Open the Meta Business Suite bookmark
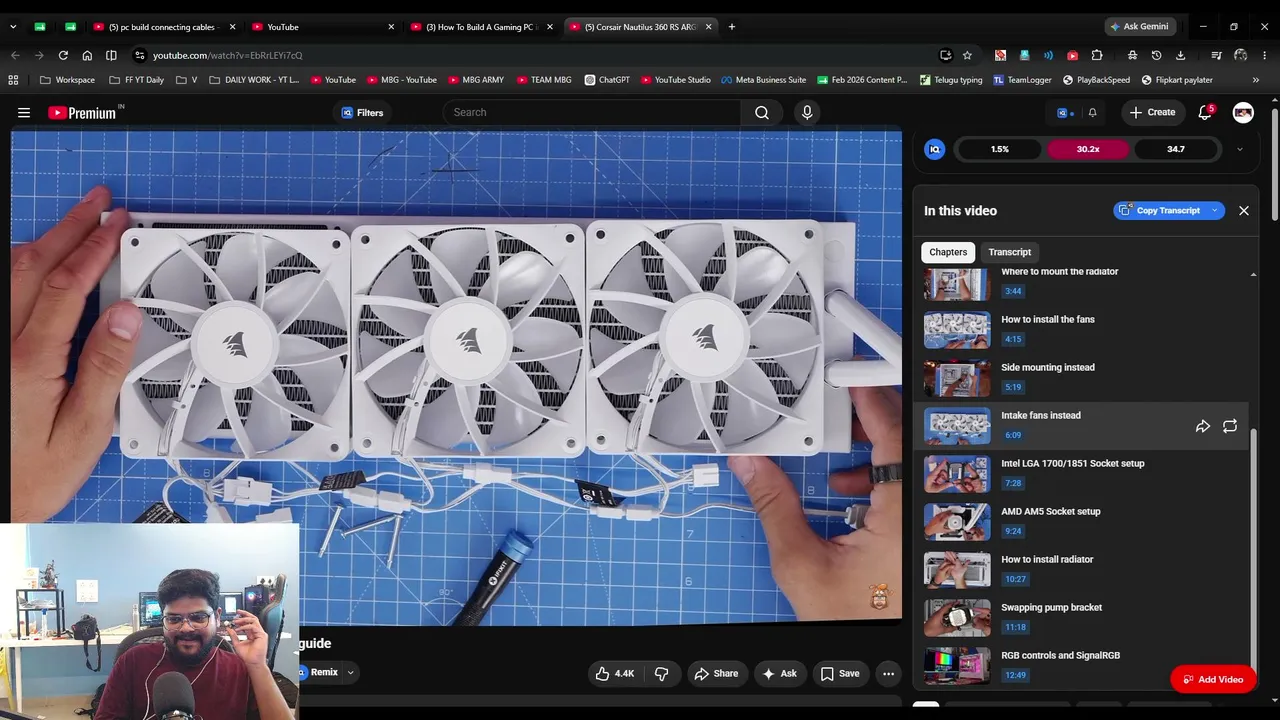Screen dimensions: 1280x720 click(763, 80)
